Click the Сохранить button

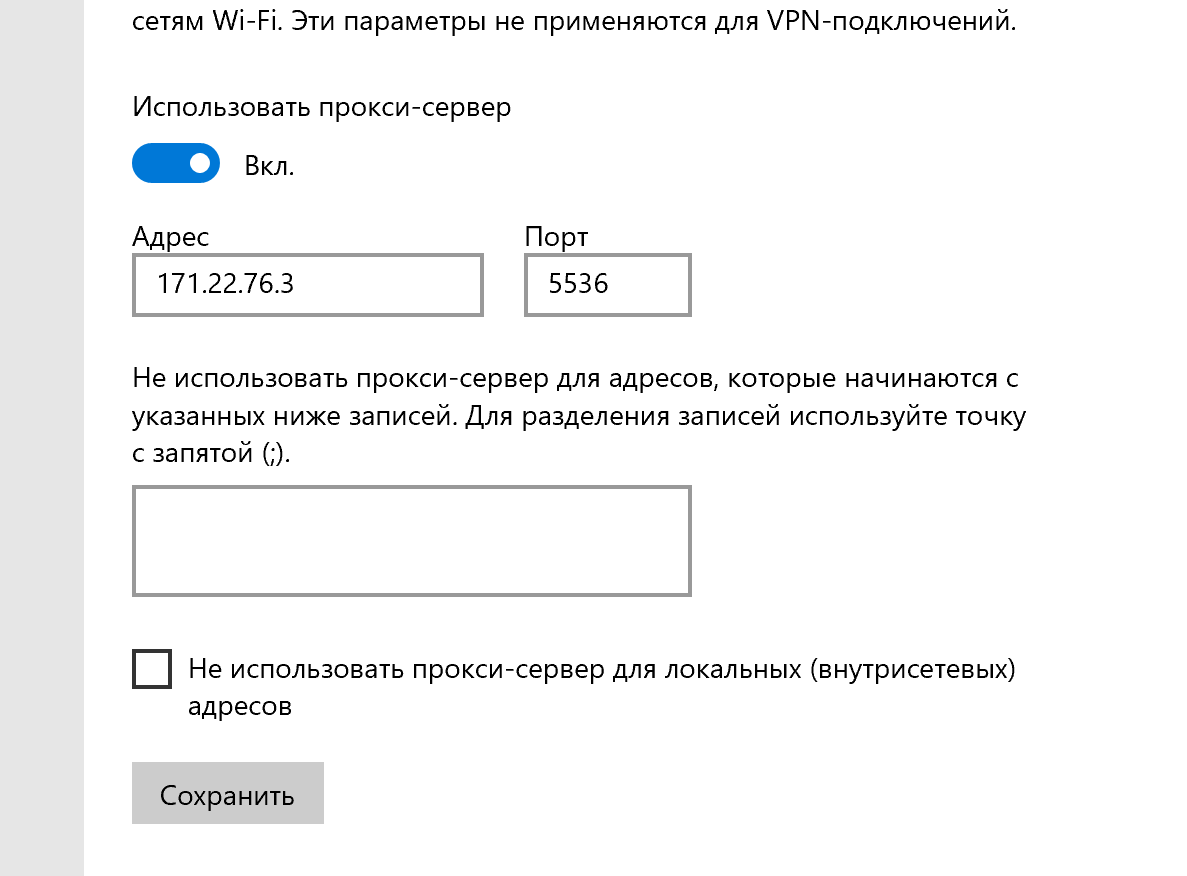[228, 793]
